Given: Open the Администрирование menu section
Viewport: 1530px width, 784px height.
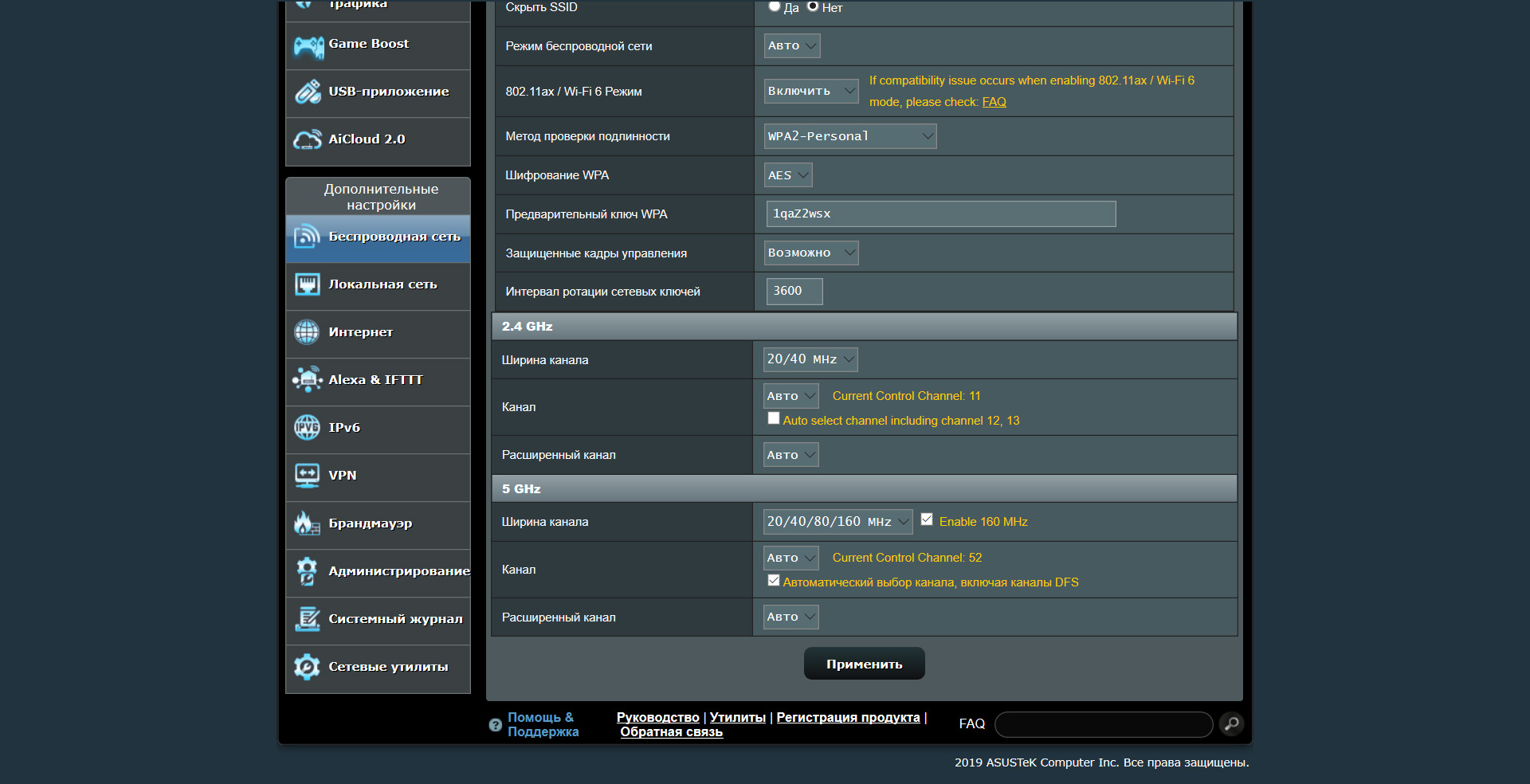Looking at the screenshot, I should pyautogui.click(x=378, y=573).
